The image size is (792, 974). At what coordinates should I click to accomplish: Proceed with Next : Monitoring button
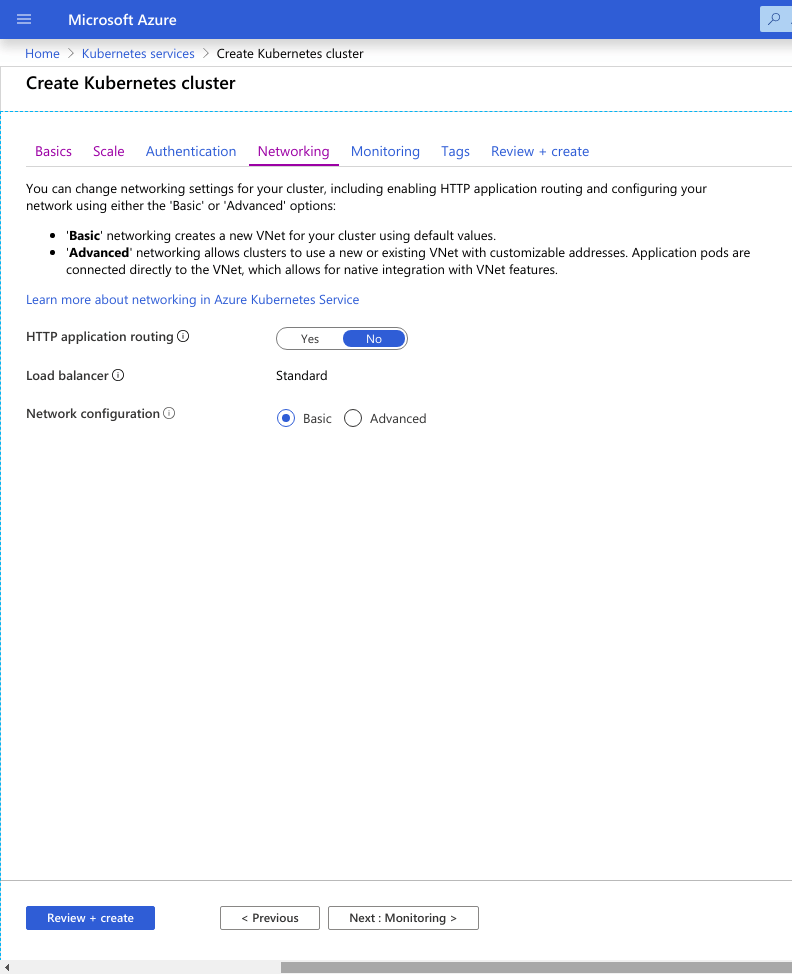[403, 918]
